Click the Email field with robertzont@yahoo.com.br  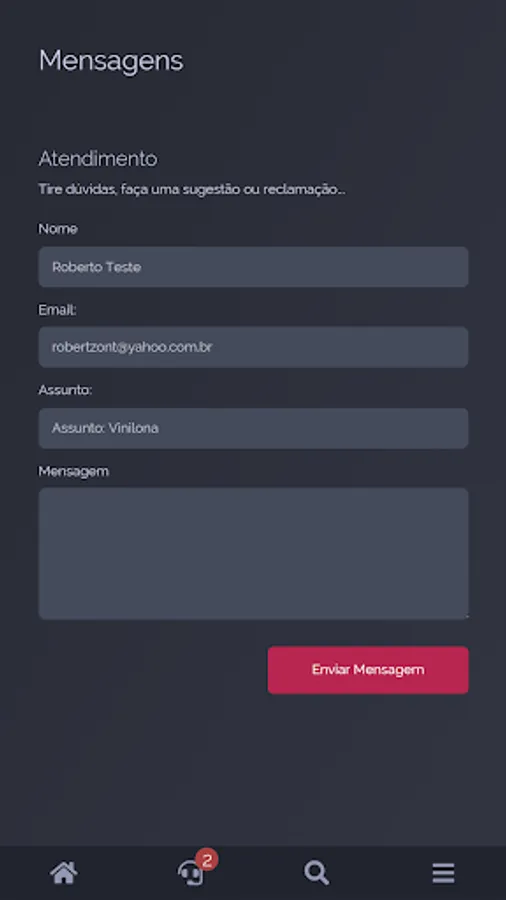pos(253,347)
